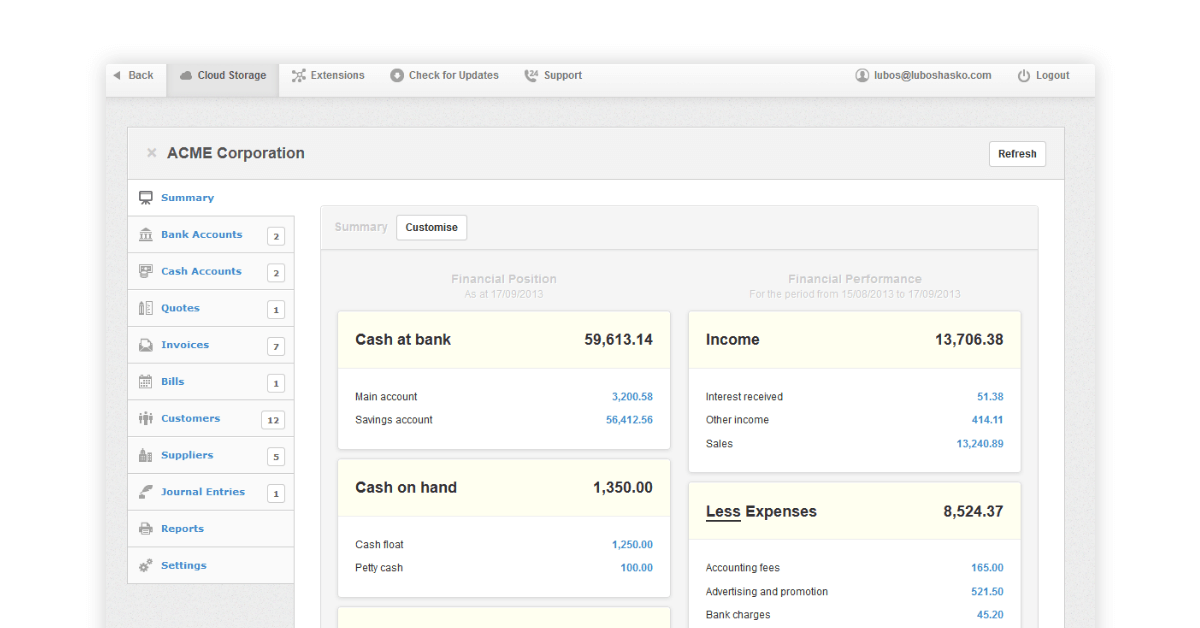Click the Suppliers buildings icon
This screenshot has height=628, width=1200.
[x=146, y=455]
